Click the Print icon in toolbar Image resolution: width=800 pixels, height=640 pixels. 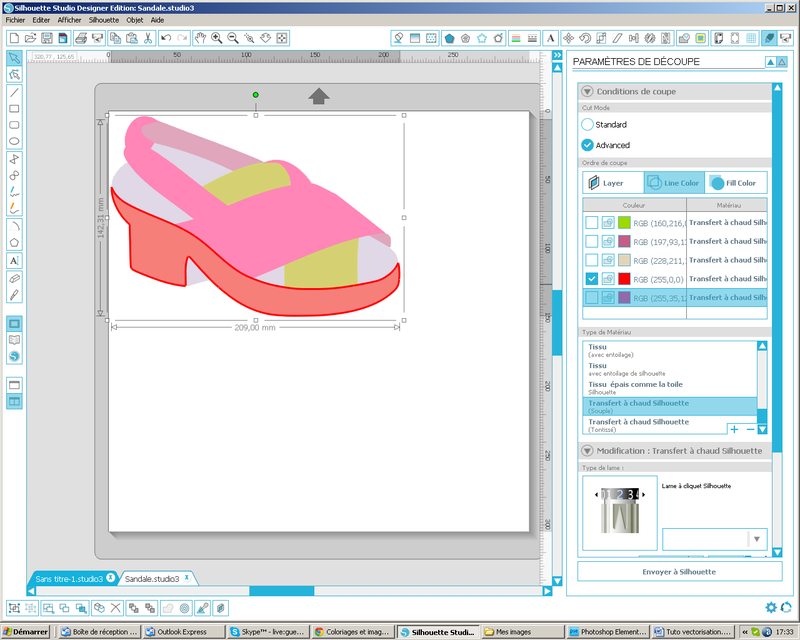(x=80, y=38)
